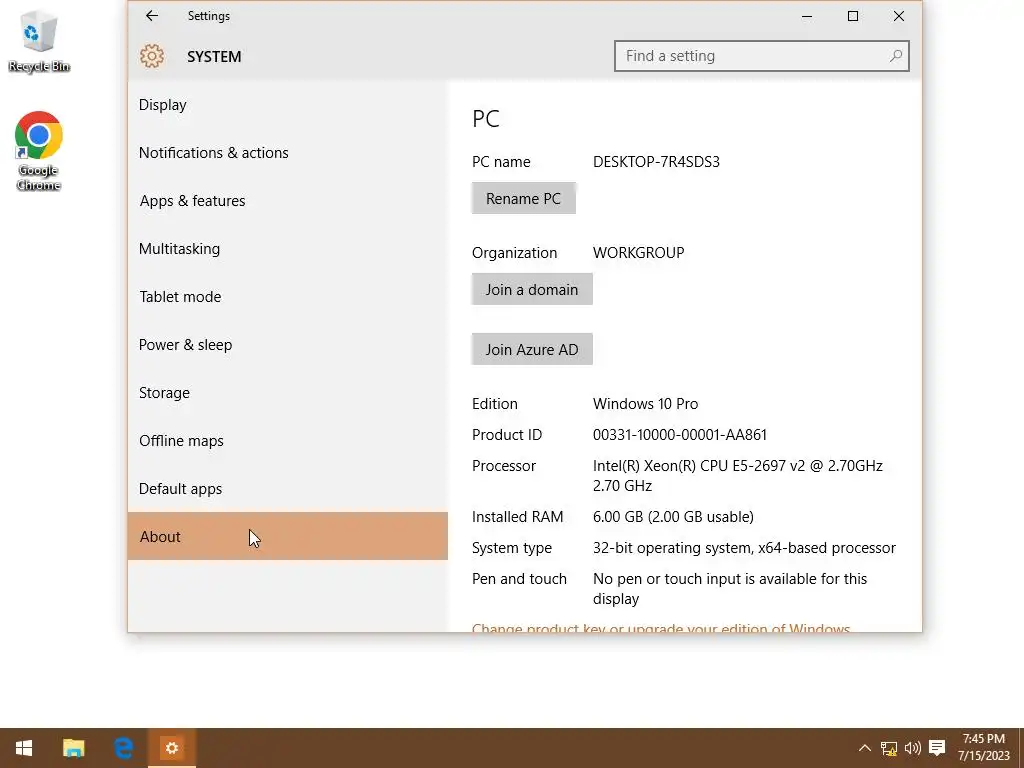Click the Rename PC button
The width and height of the screenshot is (1024, 768).
[x=524, y=199]
